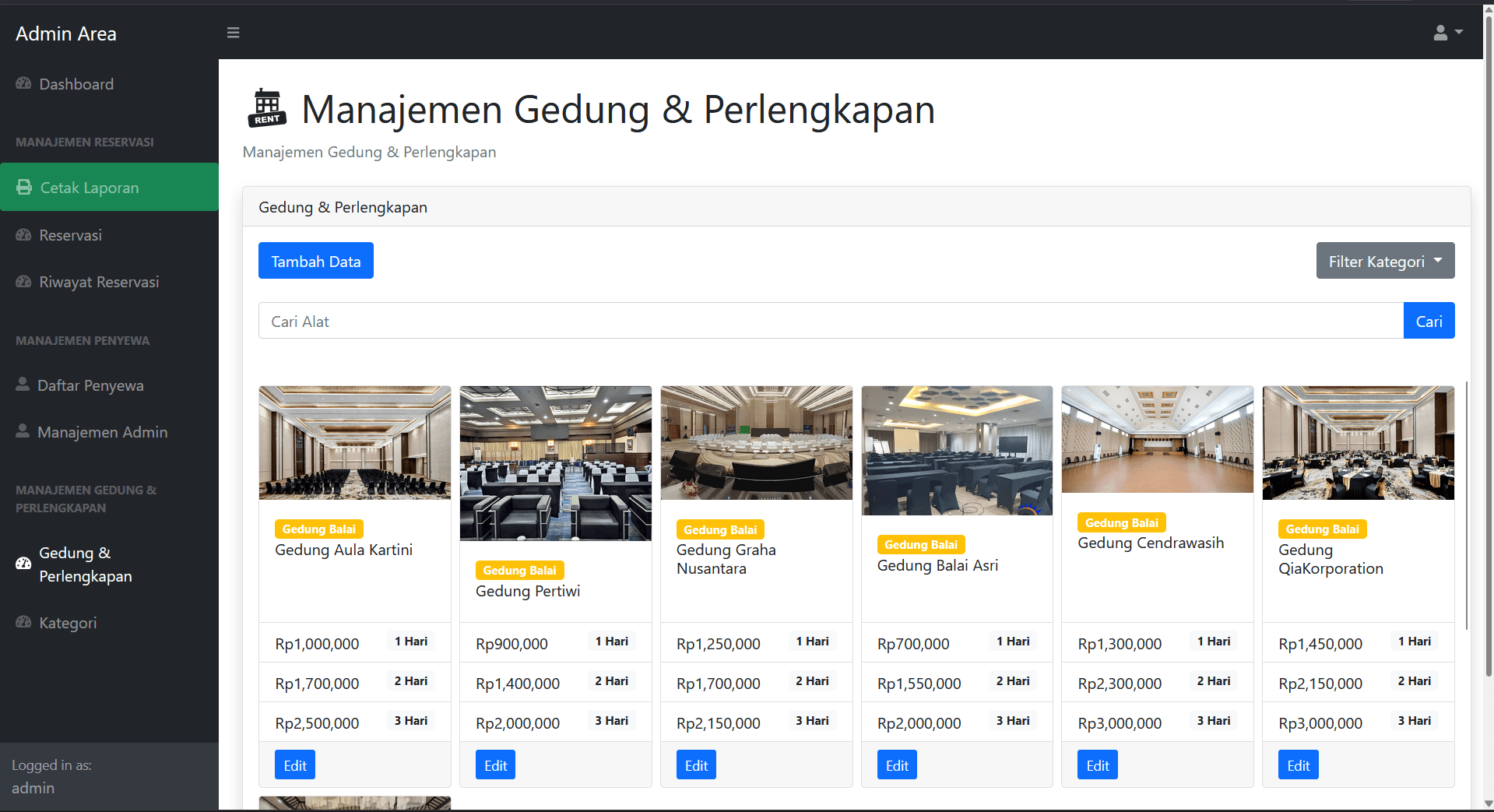Edit Gedung Pertiwi
1494x812 pixels.
[x=496, y=765]
